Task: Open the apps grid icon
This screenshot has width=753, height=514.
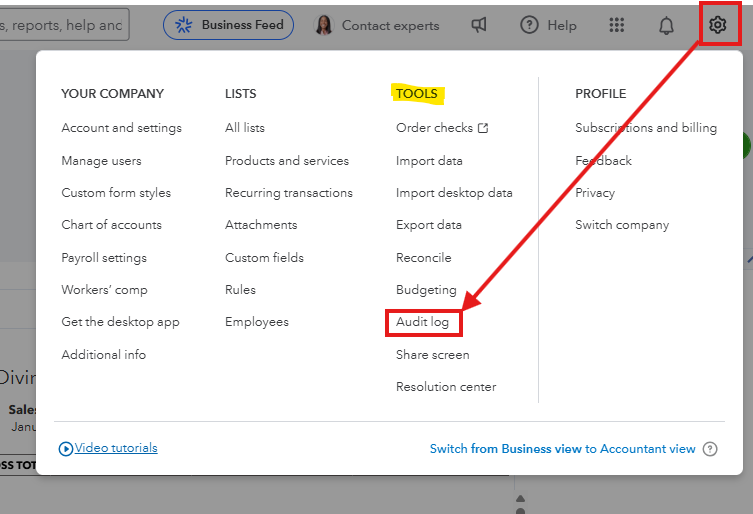Action: tap(617, 24)
